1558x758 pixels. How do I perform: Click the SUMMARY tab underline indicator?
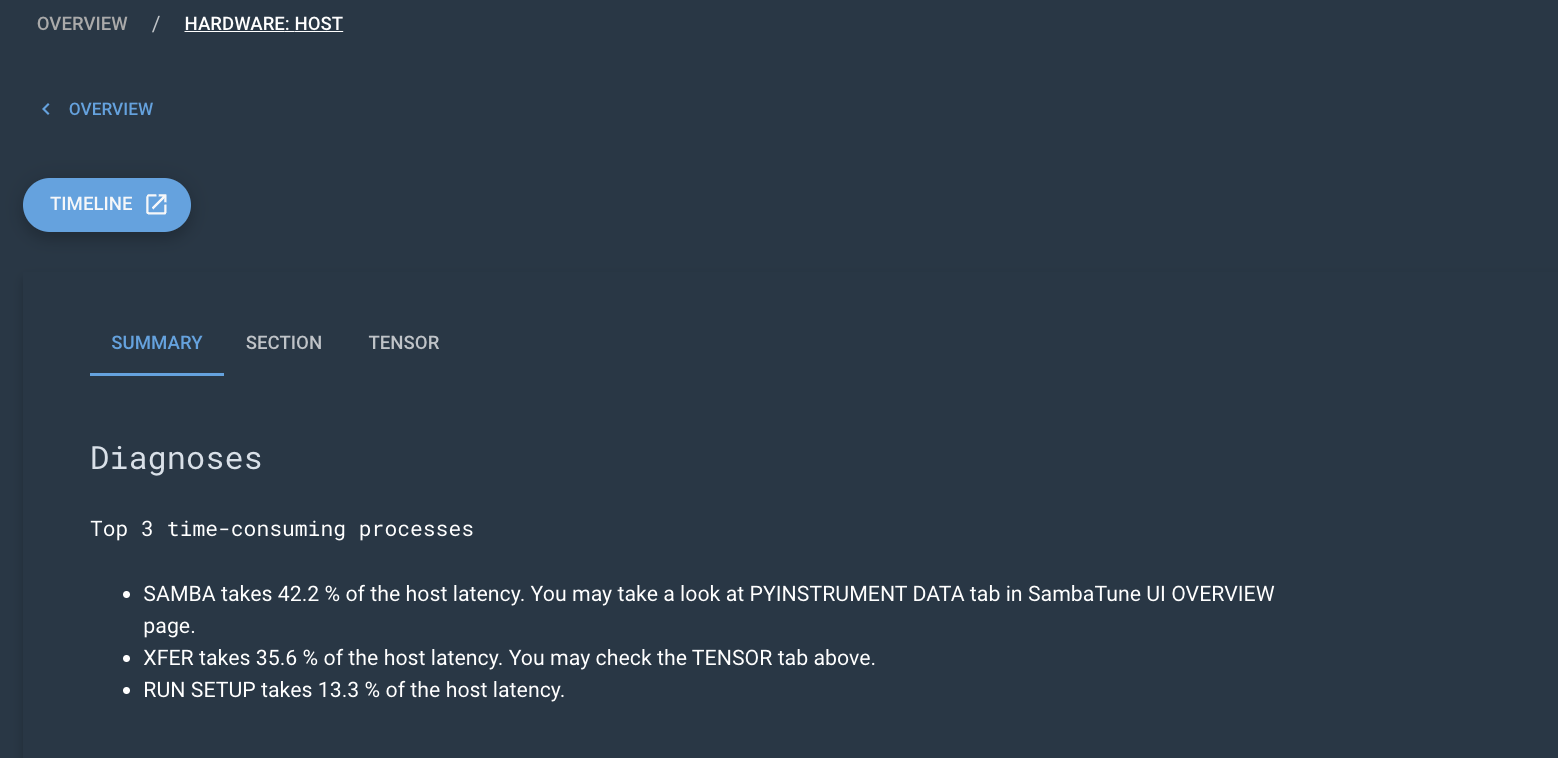(x=156, y=374)
